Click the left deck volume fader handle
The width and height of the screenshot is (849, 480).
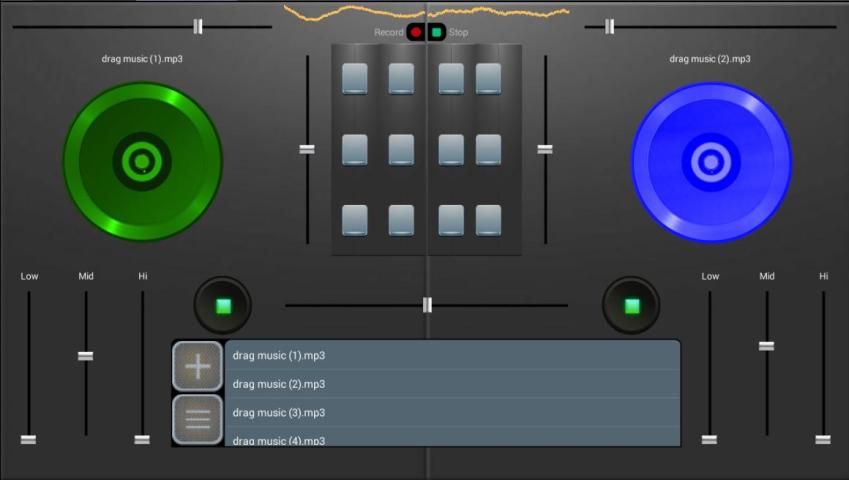[x=307, y=149]
